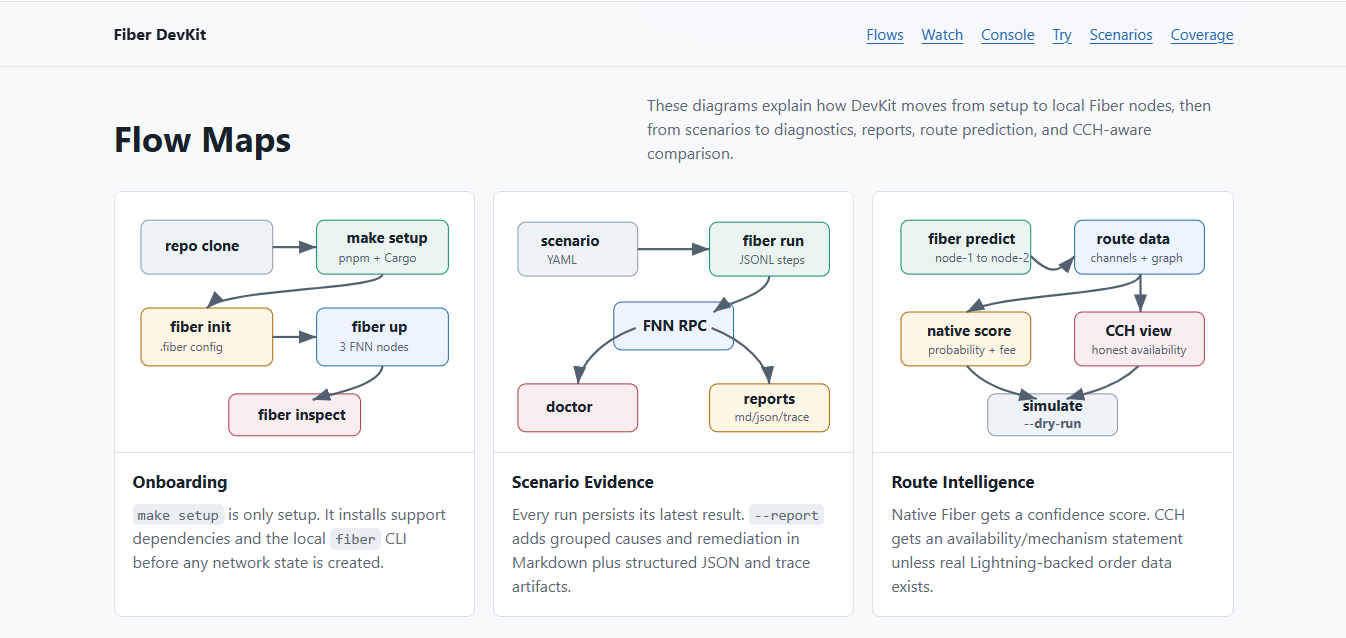Click the 'fiber' inline code chip
Viewport: 1346px width, 638px height.
pyautogui.click(x=356, y=539)
